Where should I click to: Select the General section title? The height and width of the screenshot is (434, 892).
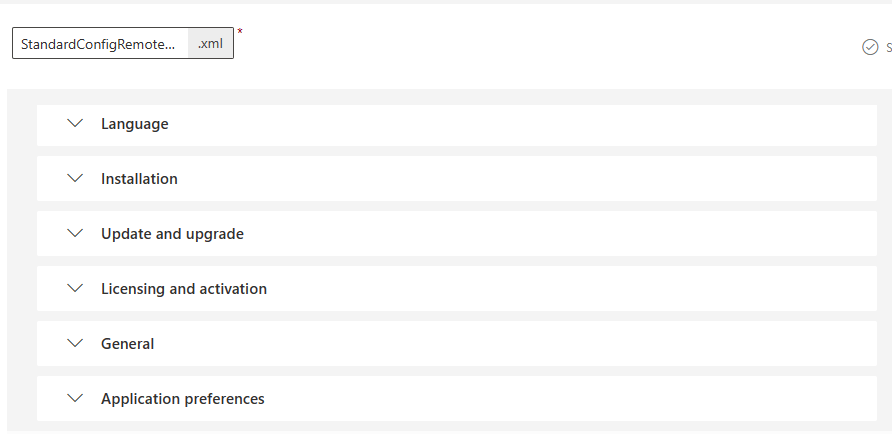(x=127, y=344)
